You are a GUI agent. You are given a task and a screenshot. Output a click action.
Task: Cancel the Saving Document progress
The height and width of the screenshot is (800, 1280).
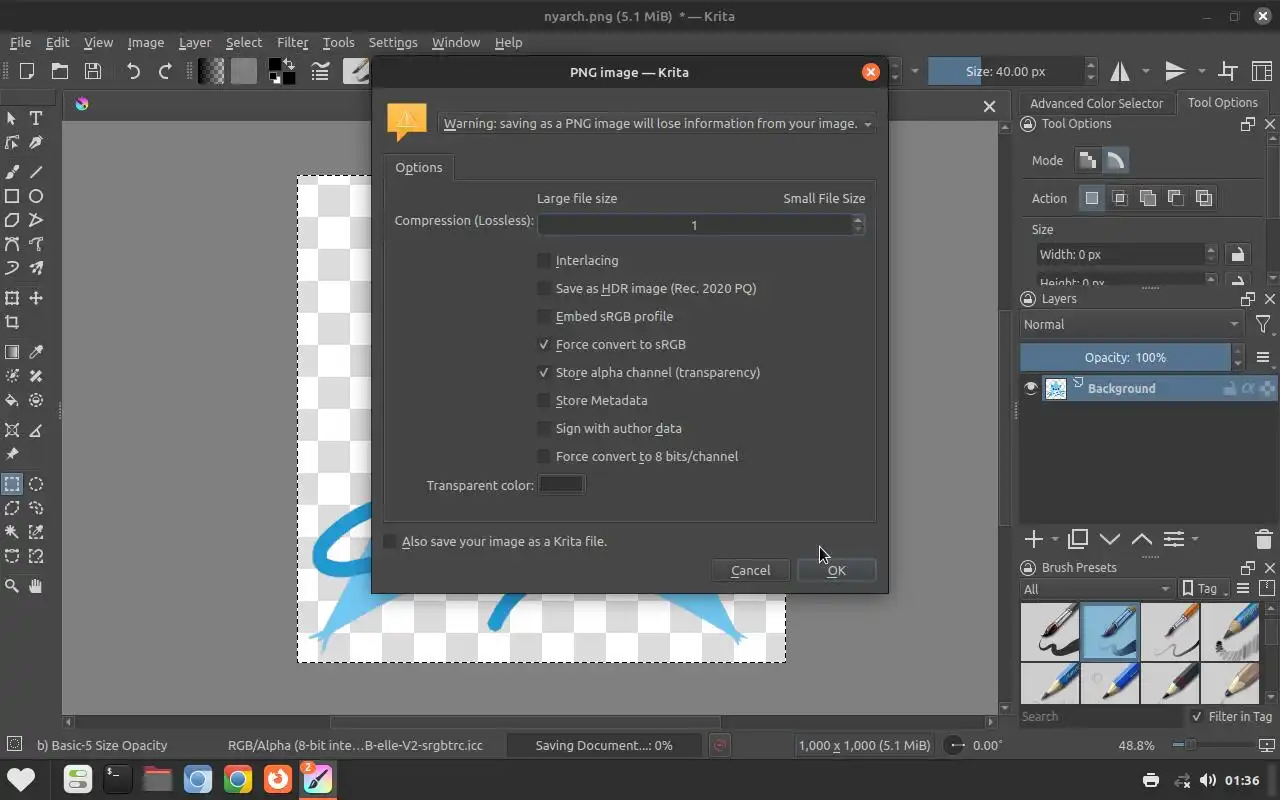(x=719, y=745)
